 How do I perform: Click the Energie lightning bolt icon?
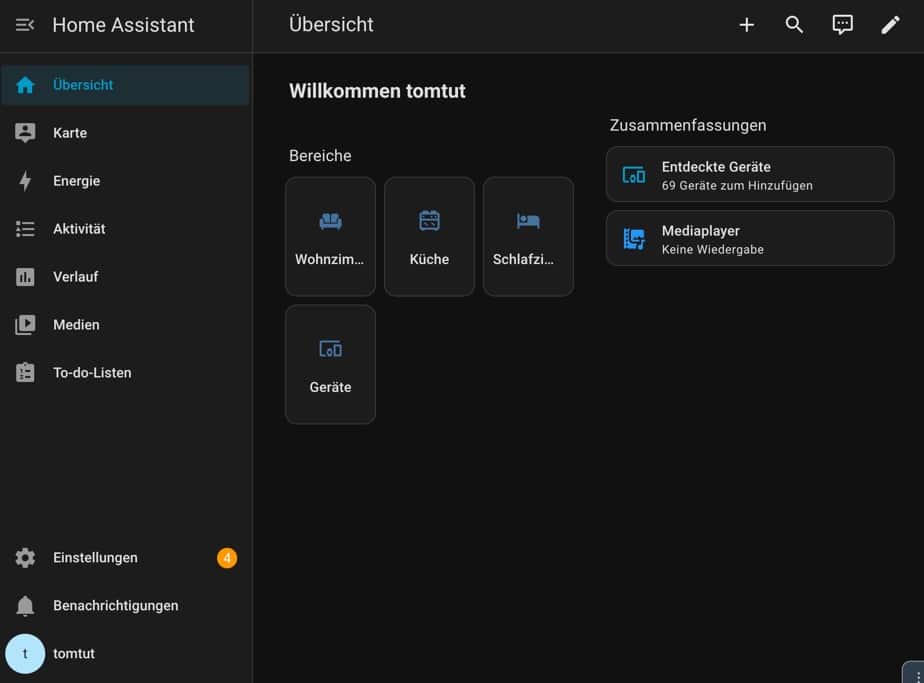[x=25, y=181]
